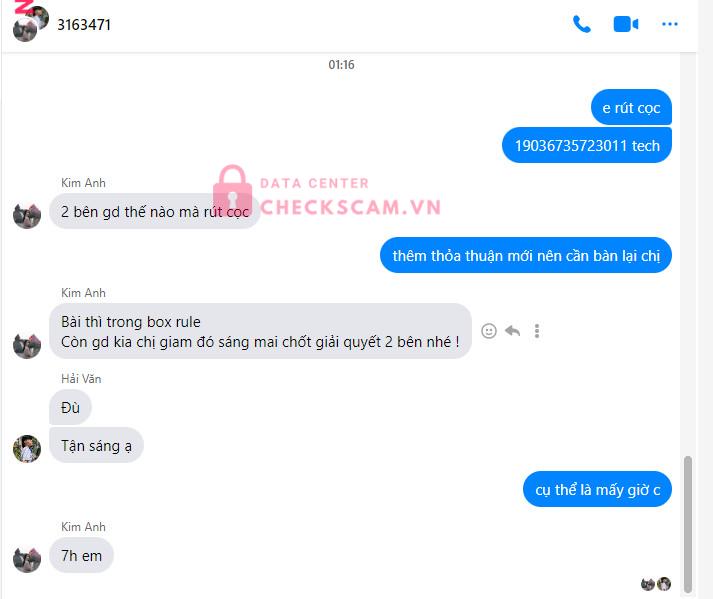
Task: Click the 'Đù' message bubble
Action: [x=70, y=407]
